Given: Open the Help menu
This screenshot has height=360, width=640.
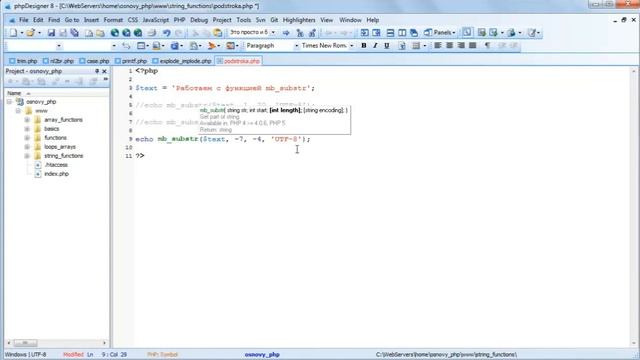Looking at the screenshot, I should click(372, 20).
